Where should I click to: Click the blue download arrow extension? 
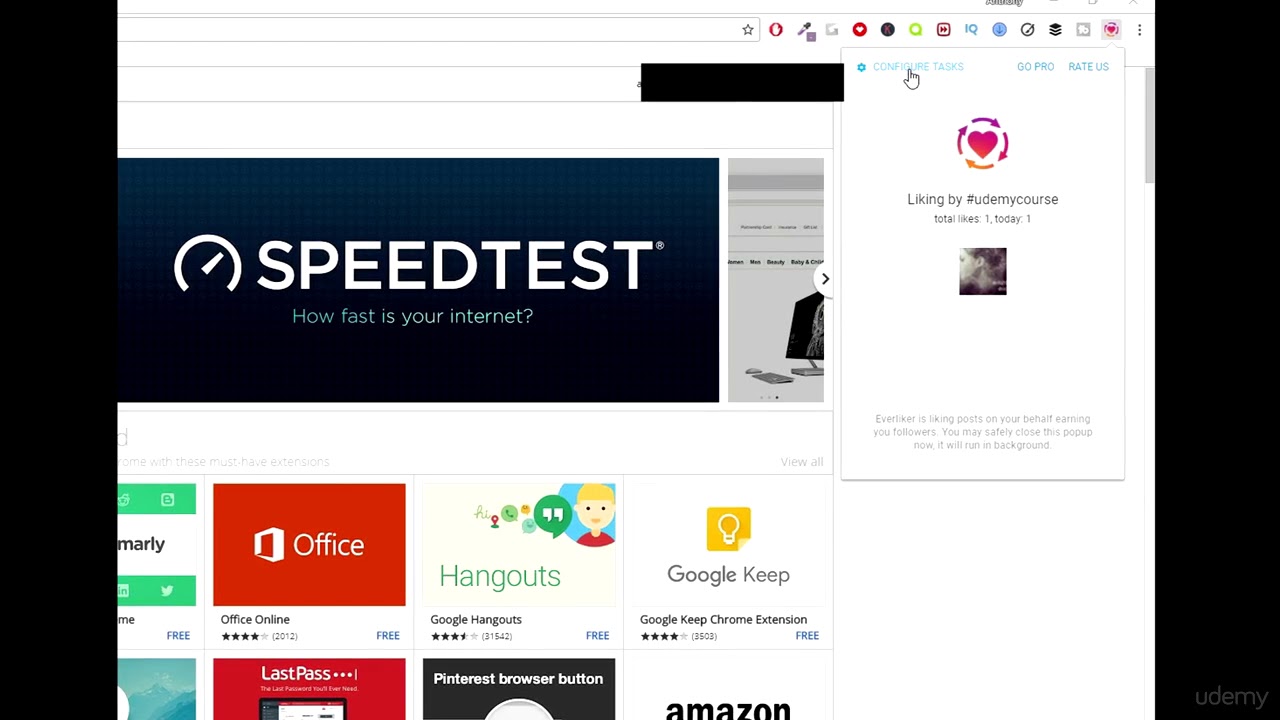(x=1000, y=30)
